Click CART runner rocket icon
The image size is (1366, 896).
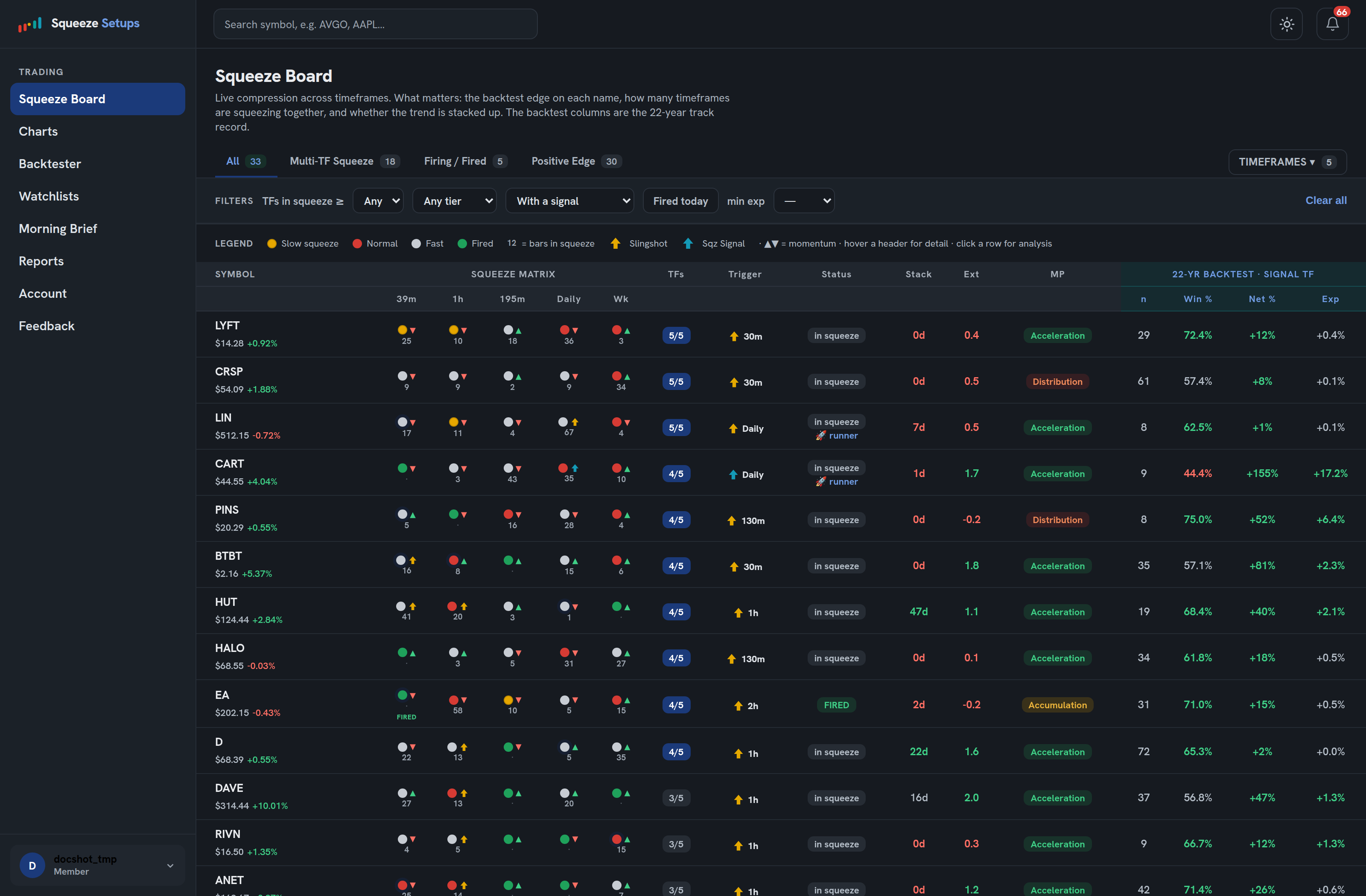821,482
